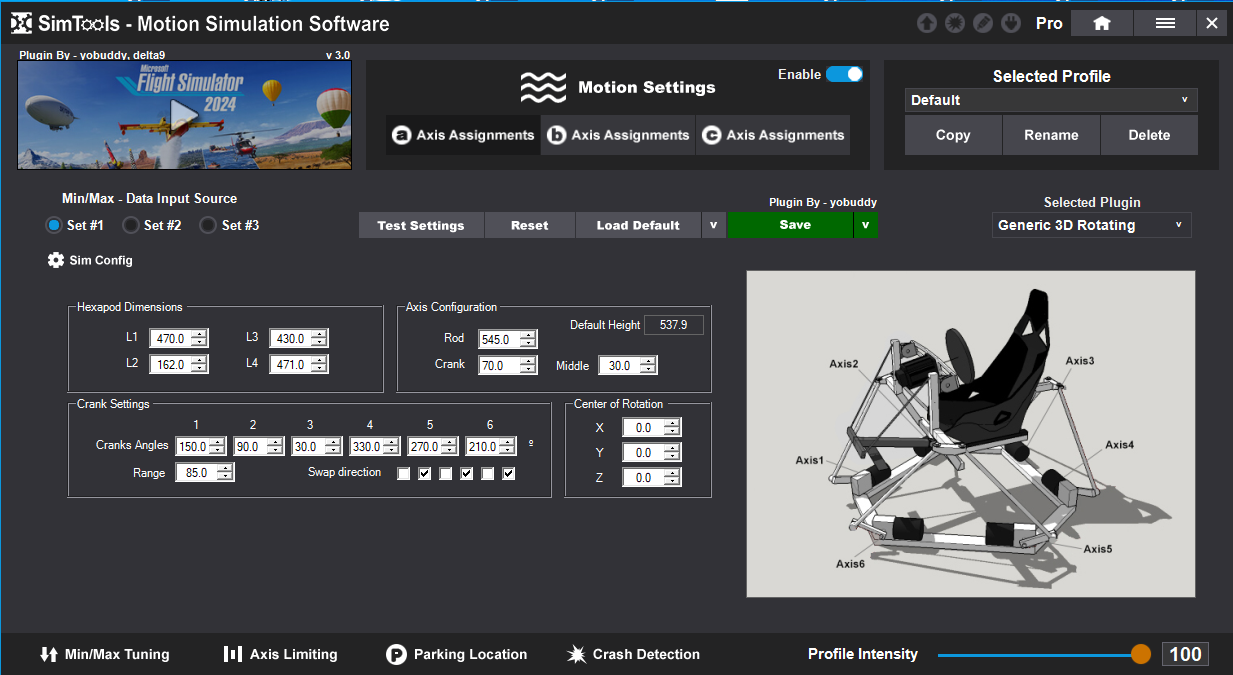This screenshot has width=1233, height=675.
Task: Click the SimTools logo icon
Action: [x=21, y=23]
